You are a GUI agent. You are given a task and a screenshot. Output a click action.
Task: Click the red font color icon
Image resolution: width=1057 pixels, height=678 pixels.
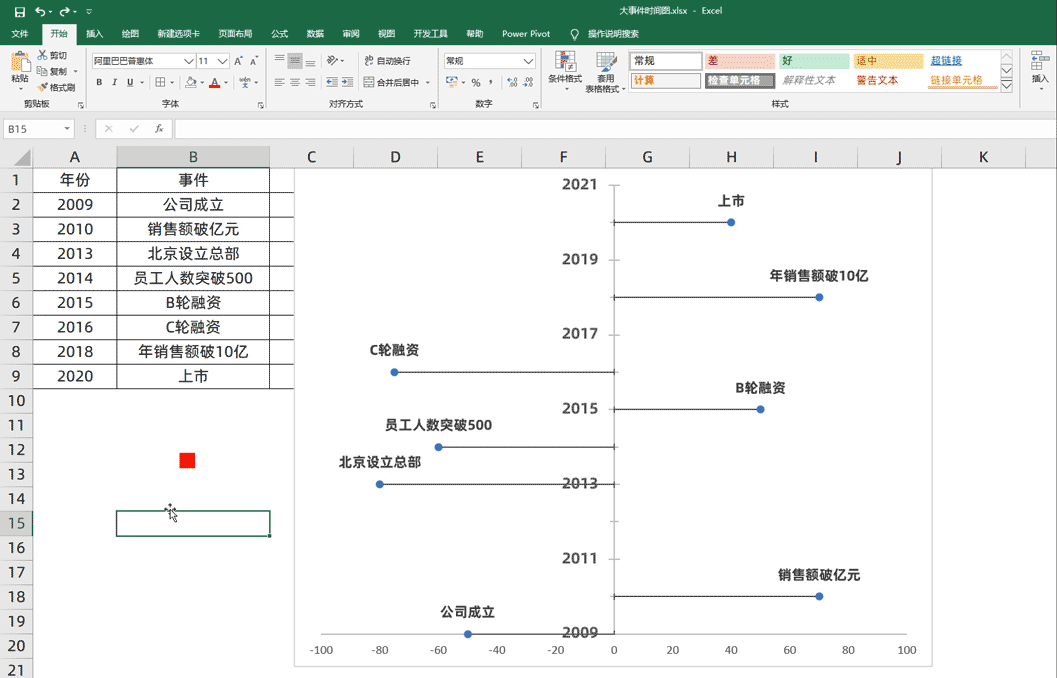click(214, 82)
